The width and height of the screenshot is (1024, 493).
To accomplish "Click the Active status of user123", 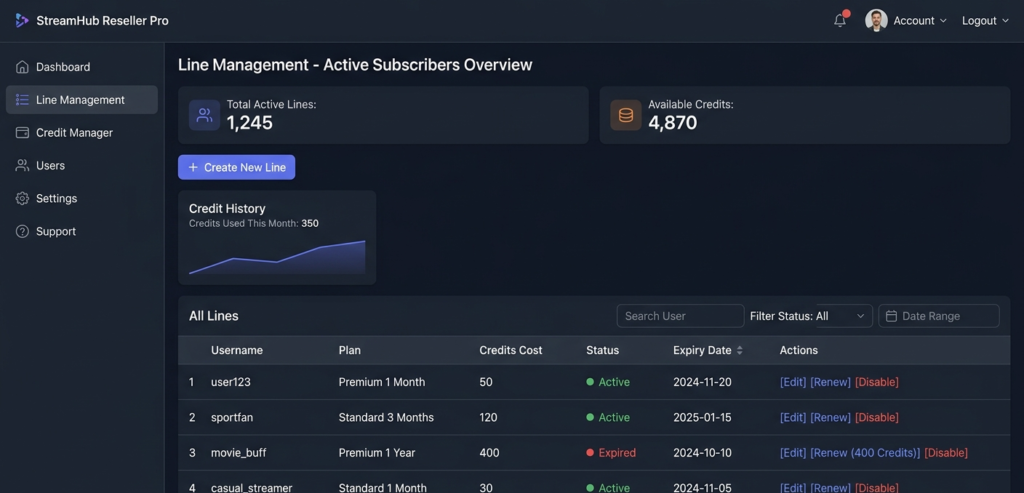I will tap(608, 382).
